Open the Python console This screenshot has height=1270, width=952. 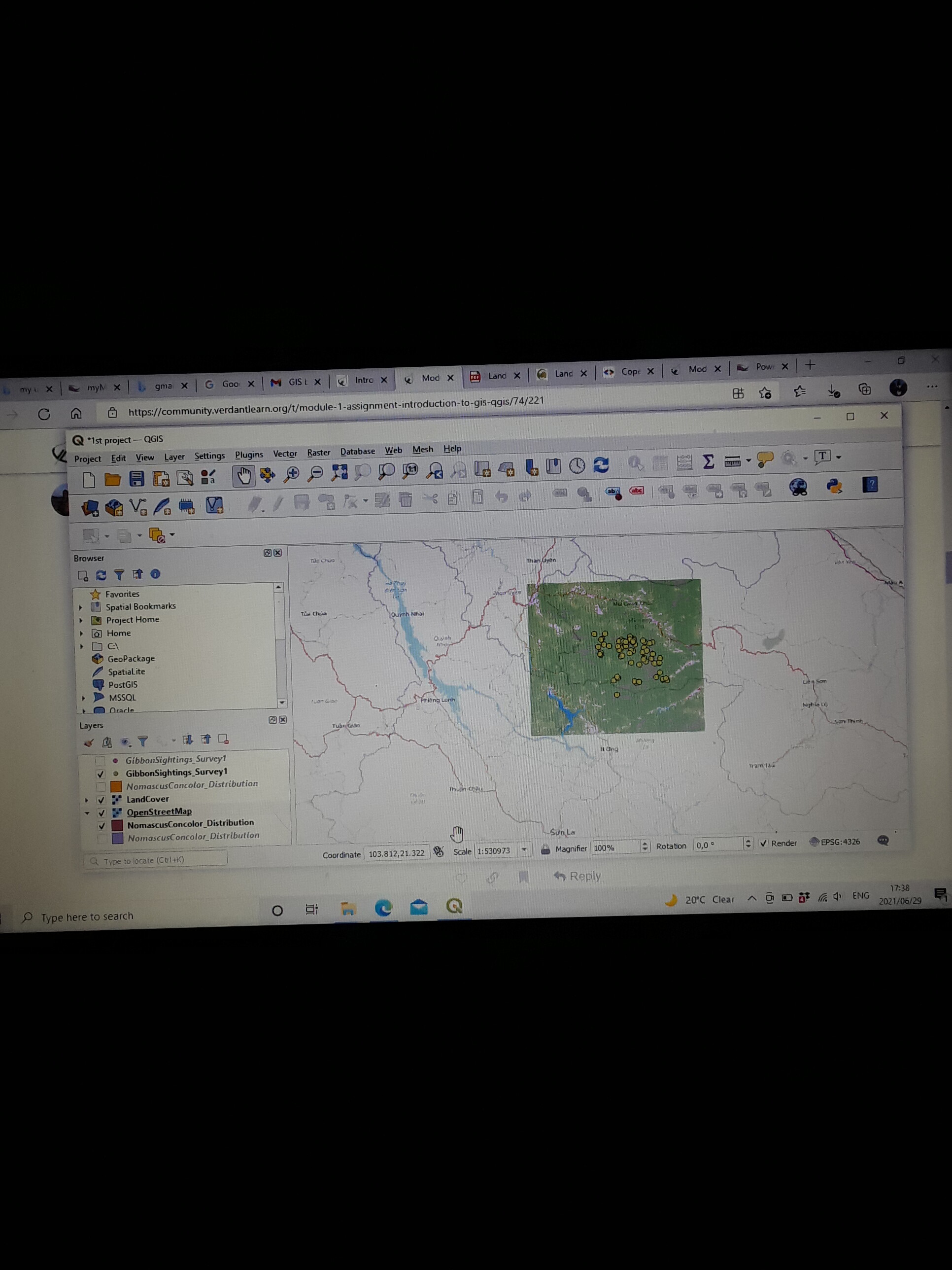(x=834, y=487)
